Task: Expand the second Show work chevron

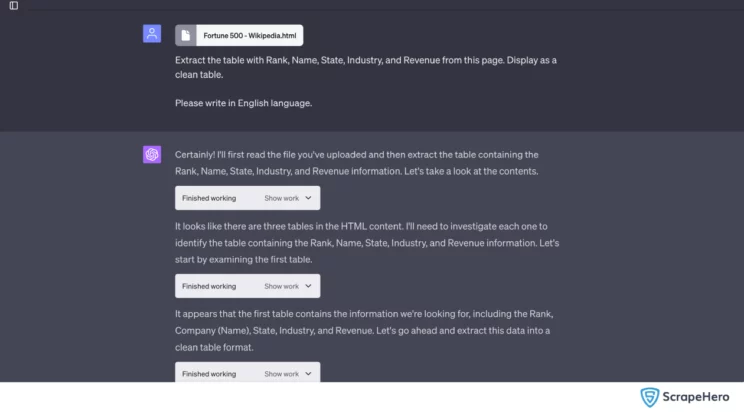Action: (x=308, y=286)
